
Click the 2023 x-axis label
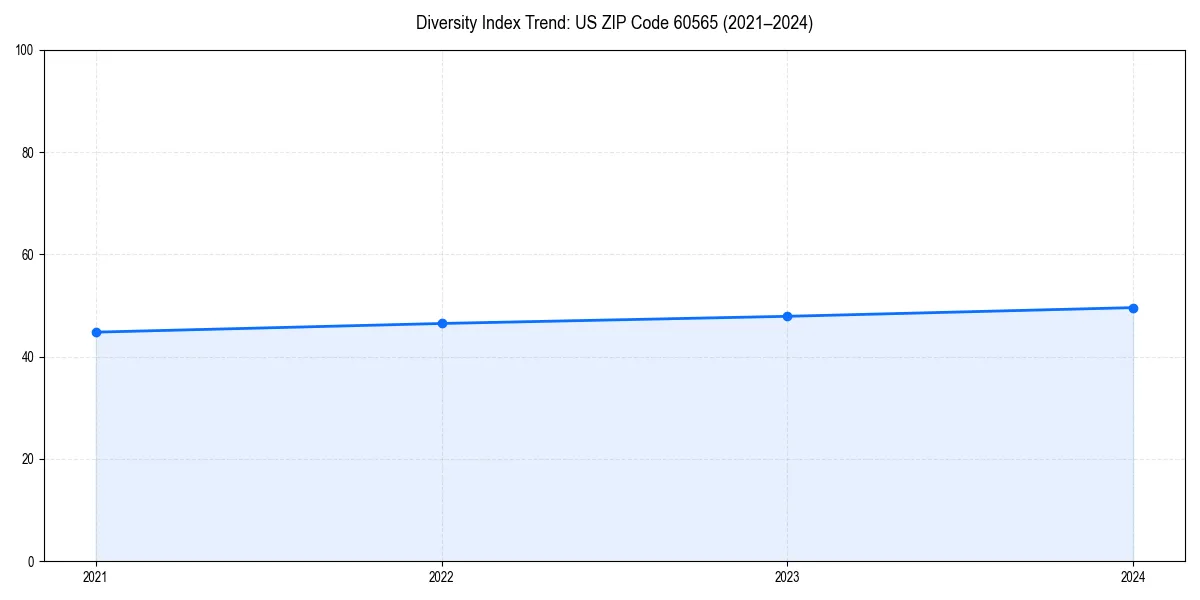(788, 576)
